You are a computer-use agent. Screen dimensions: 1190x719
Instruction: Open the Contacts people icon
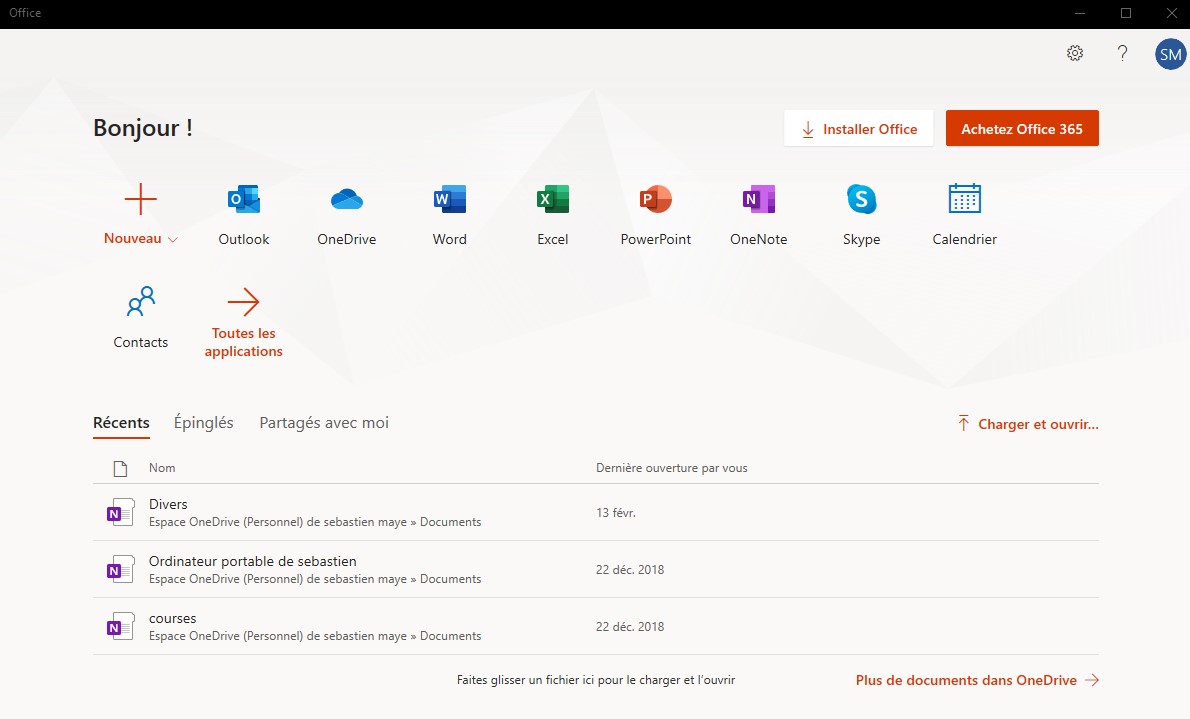pos(140,301)
